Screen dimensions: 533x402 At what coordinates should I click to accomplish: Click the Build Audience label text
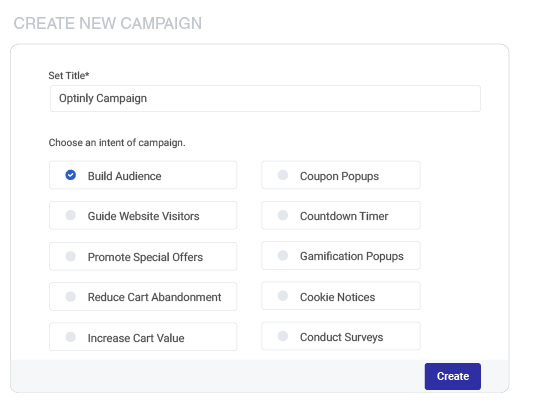click(124, 176)
